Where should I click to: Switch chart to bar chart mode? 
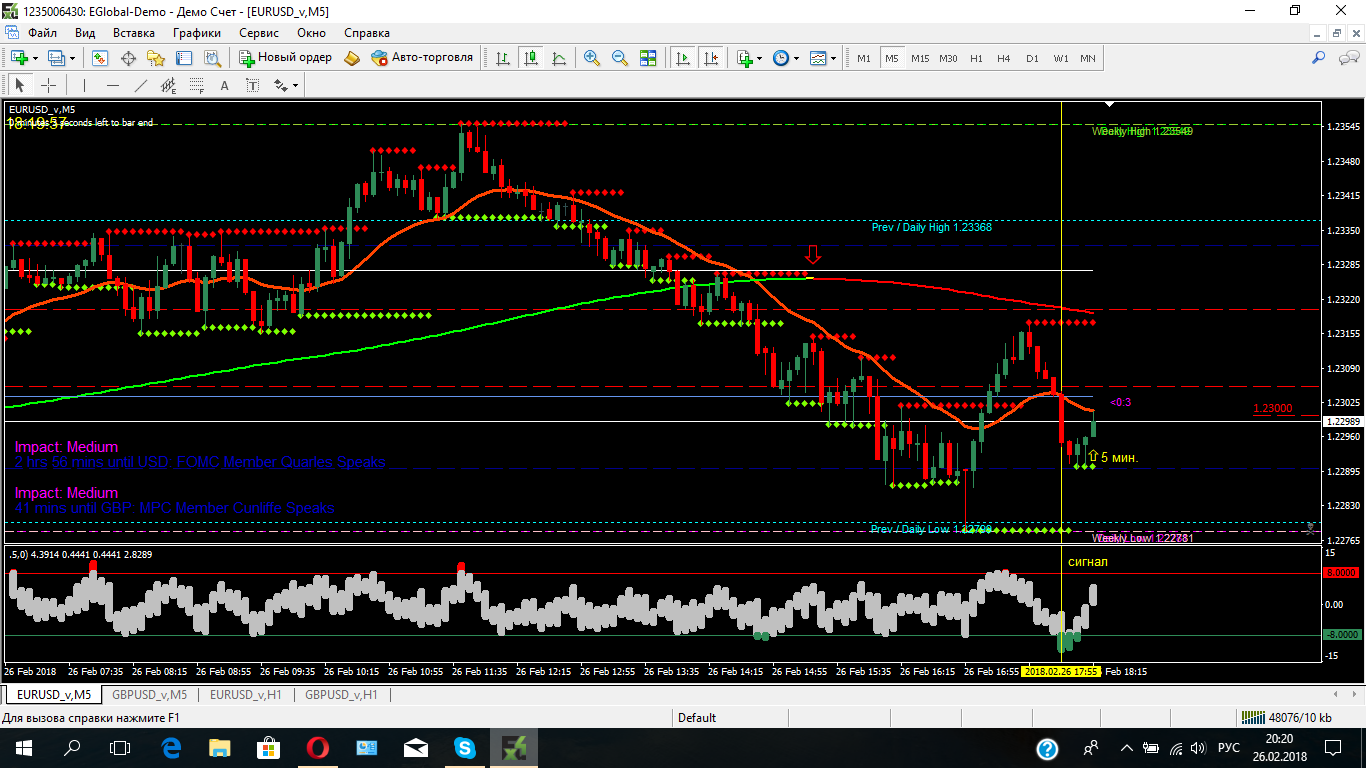(x=503, y=58)
